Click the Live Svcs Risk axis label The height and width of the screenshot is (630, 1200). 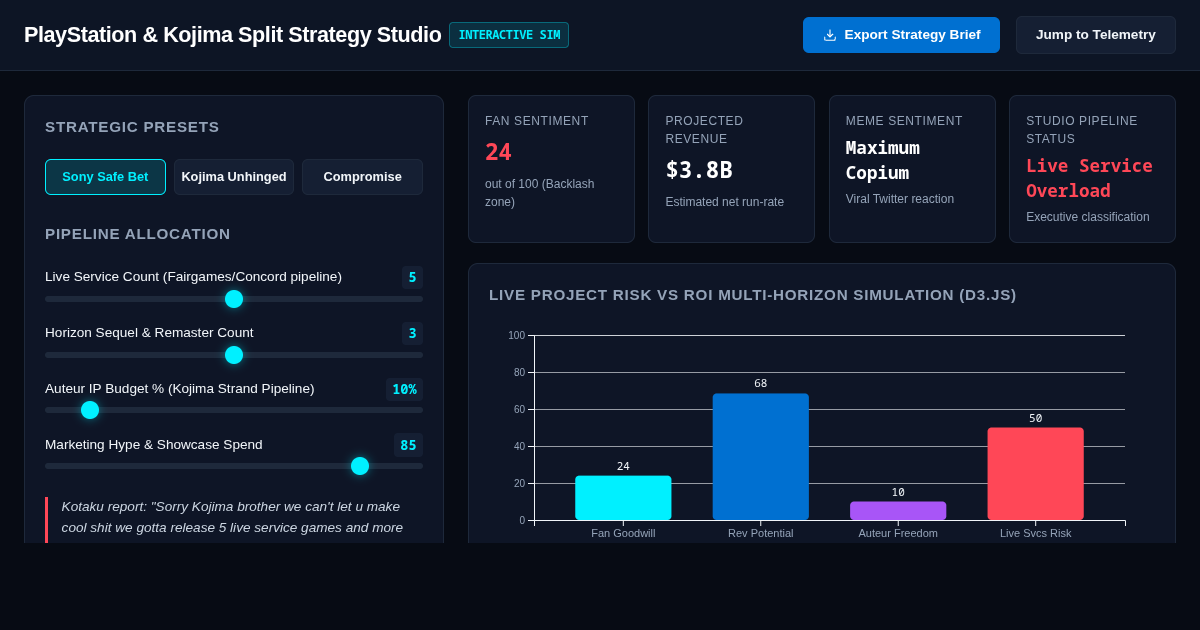1035,533
